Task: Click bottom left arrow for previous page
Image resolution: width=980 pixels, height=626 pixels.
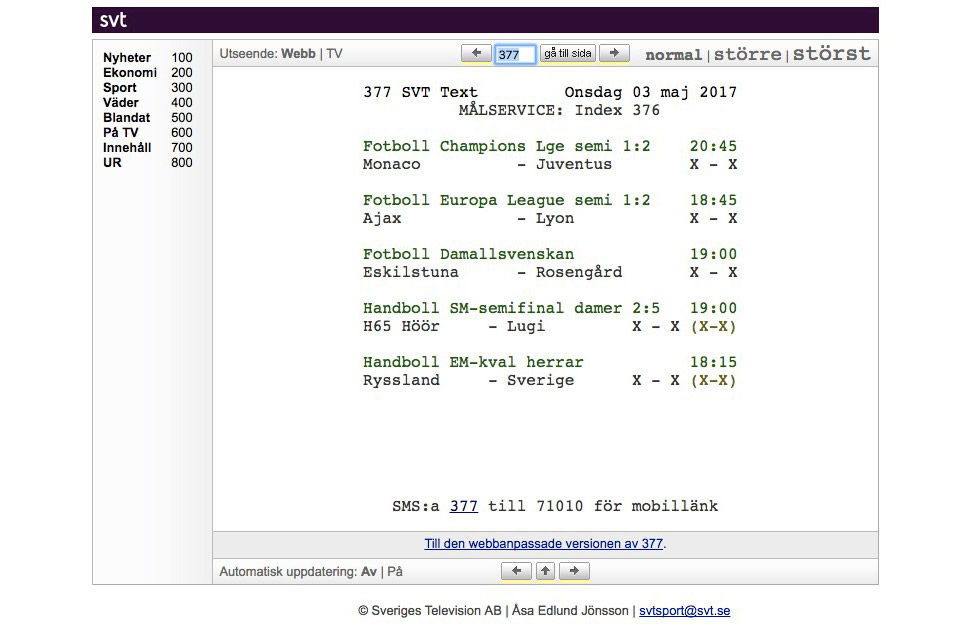Action: 516,571
